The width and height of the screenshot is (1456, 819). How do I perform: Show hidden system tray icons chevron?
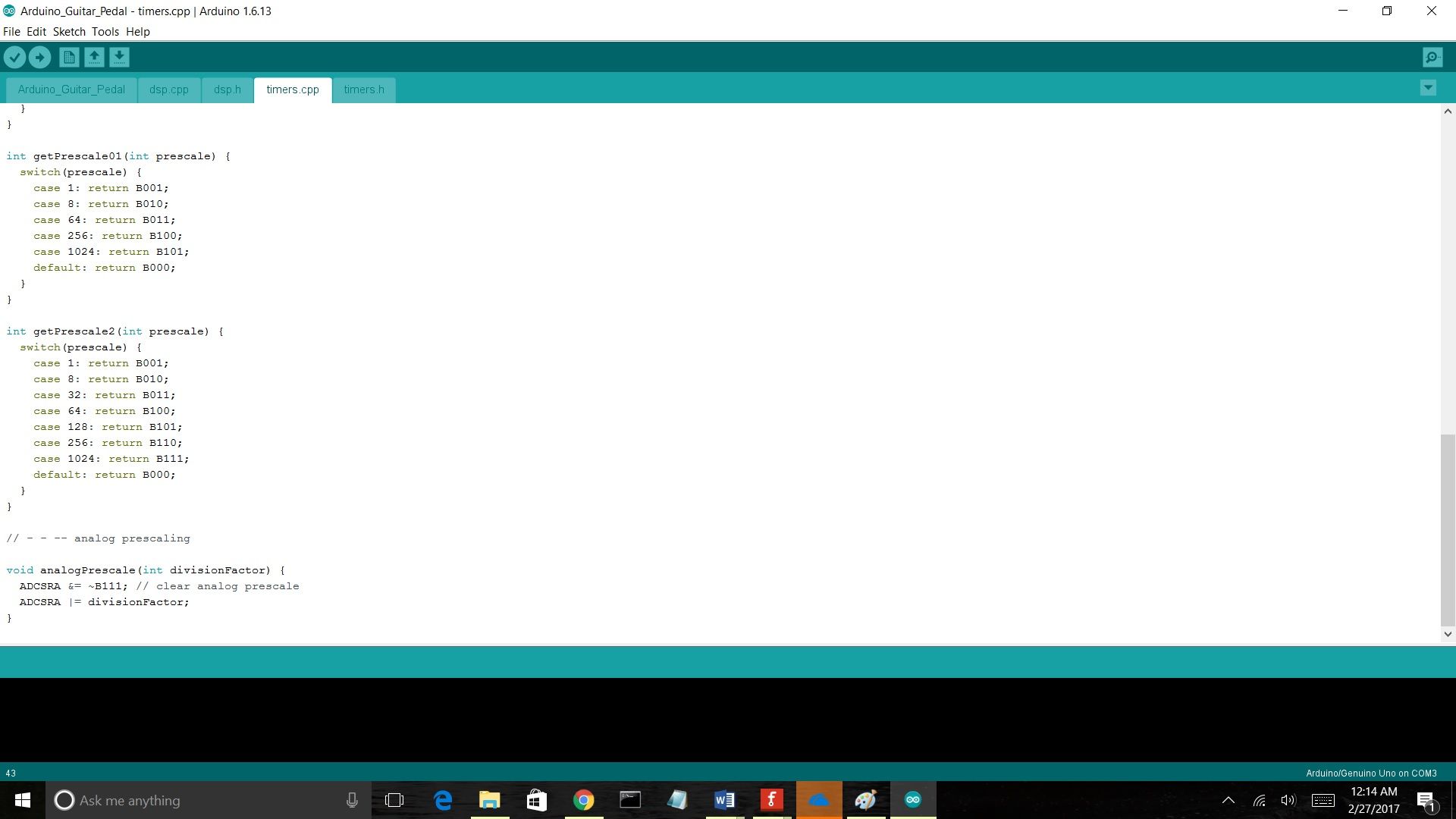(x=1228, y=800)
